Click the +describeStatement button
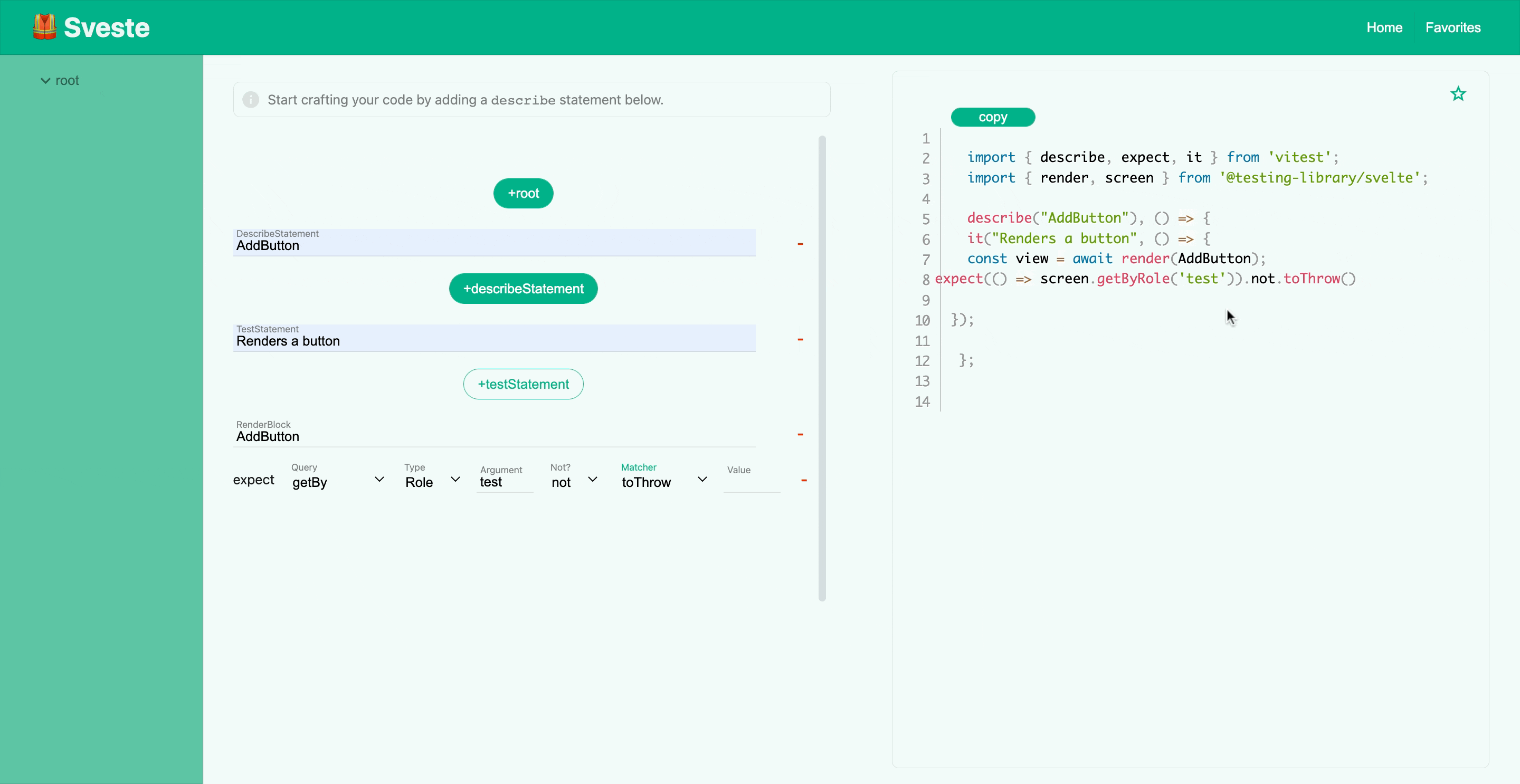This screenshot has width=1520, height=784. pos(523,289)
